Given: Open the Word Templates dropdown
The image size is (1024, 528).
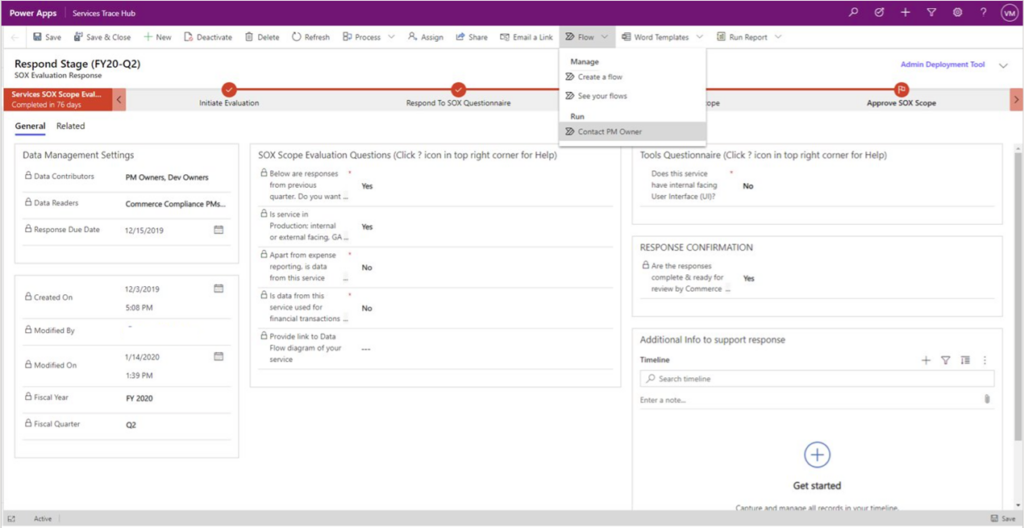Looking at the screenshot, I should coord(662,37).
